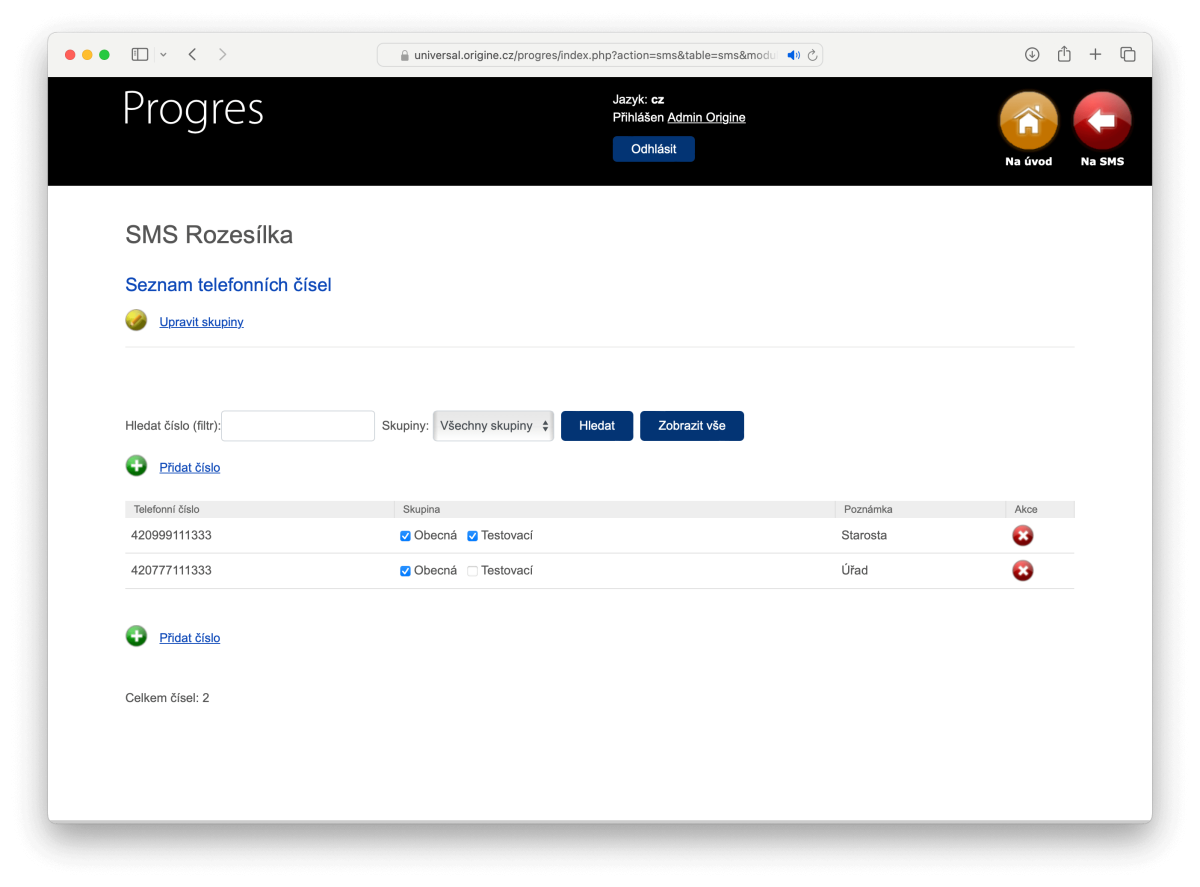Expand the Safari sidebar options chevron
Viewport: 1200px width, 887px height.
163,54
